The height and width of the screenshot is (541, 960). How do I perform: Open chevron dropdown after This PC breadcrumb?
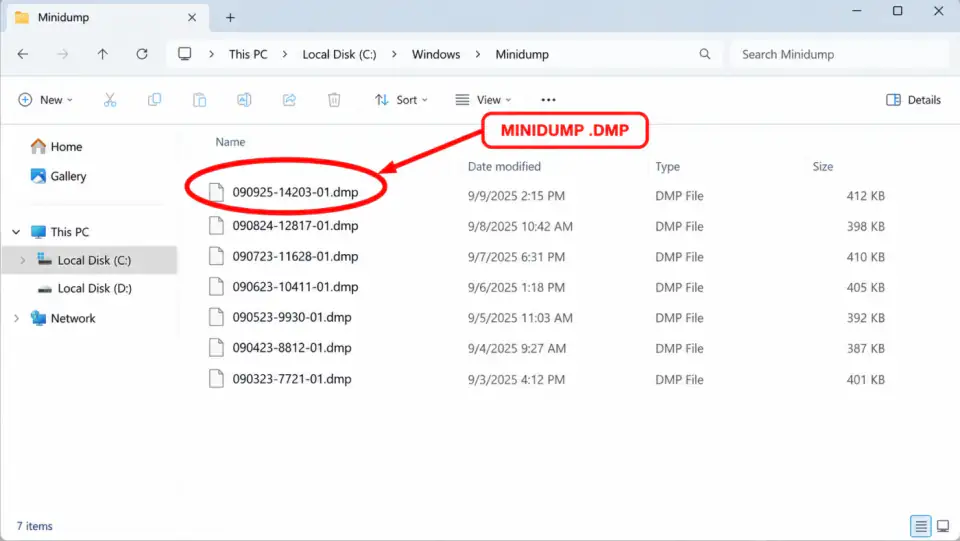pyautogui.click(x=285, y=54)
